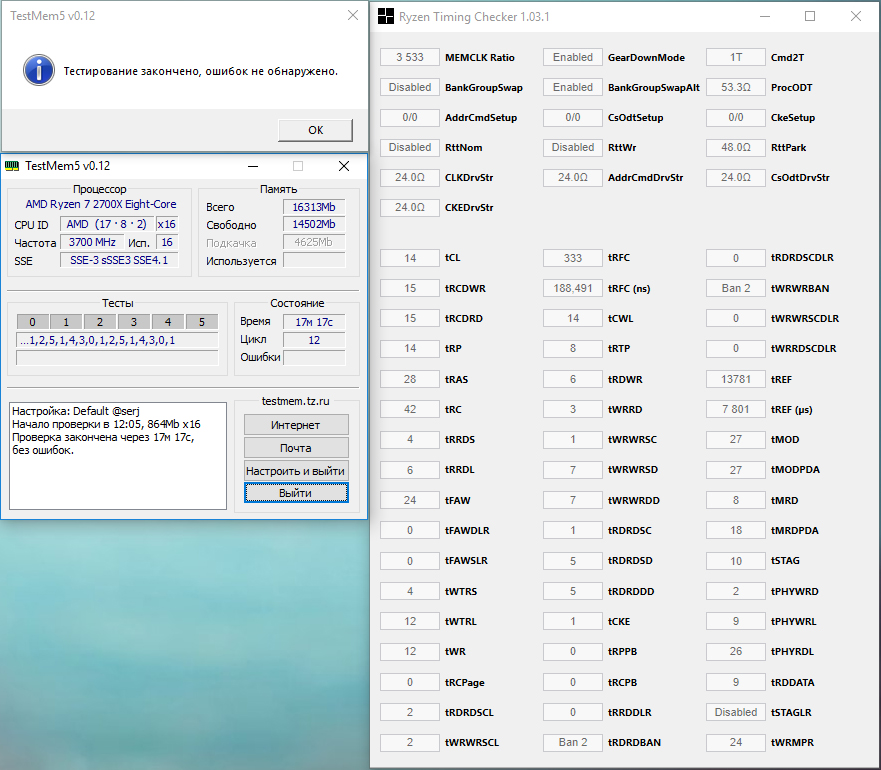Click the blue information icon in dialog
This screenshot has width=881, height=770.
tap(39, 70)
